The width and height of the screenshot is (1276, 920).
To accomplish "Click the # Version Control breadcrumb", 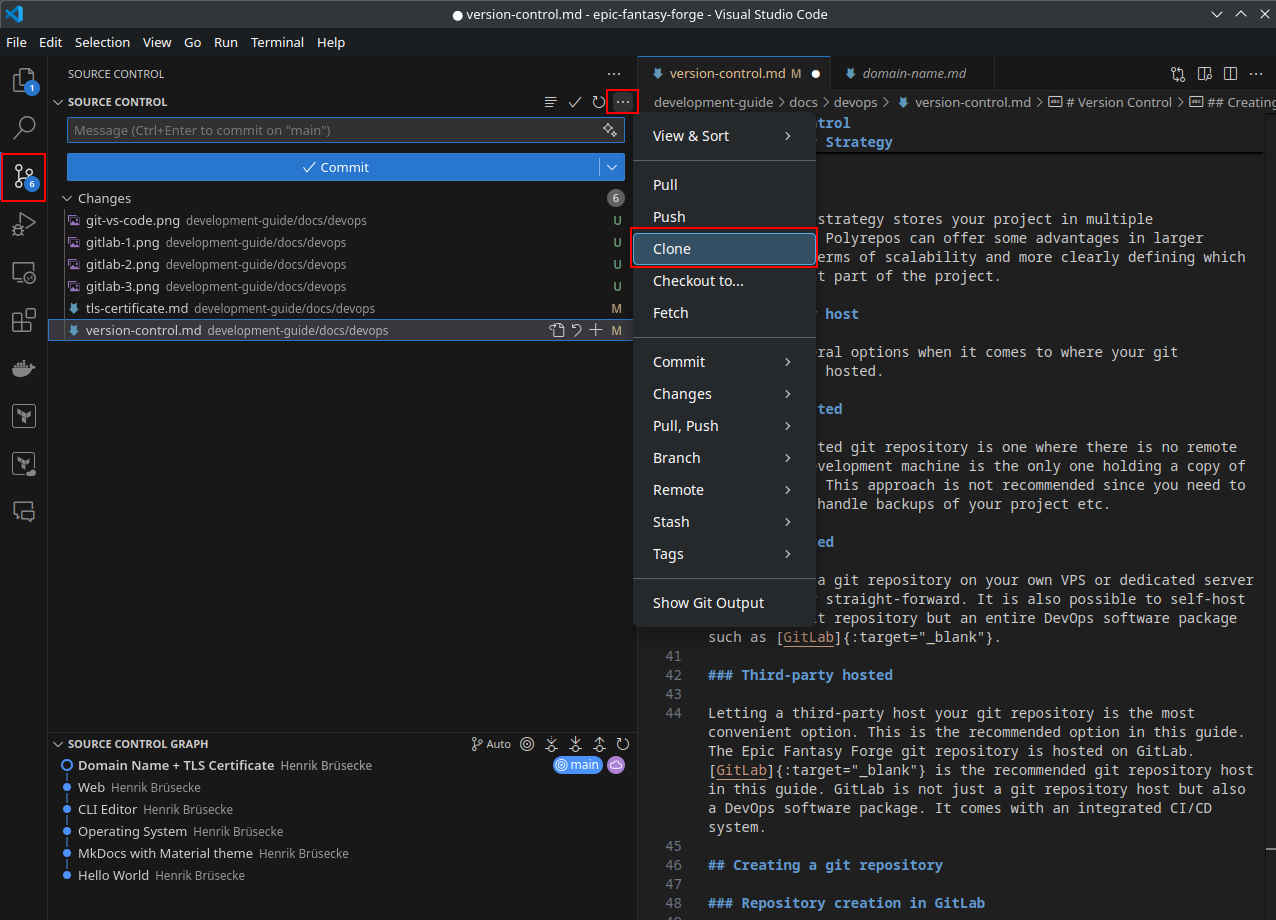I will [x=1110, y=102].
